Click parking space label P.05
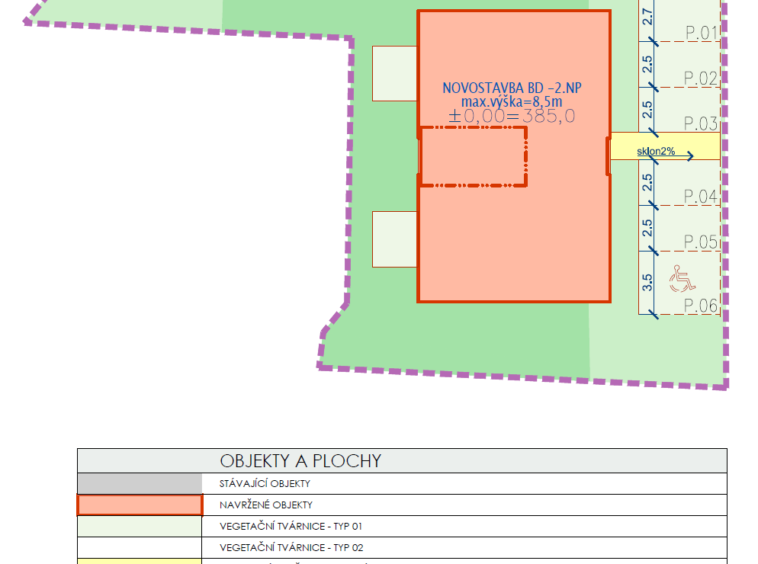Screen dimensions: 758x564 [x=702, y=241]
